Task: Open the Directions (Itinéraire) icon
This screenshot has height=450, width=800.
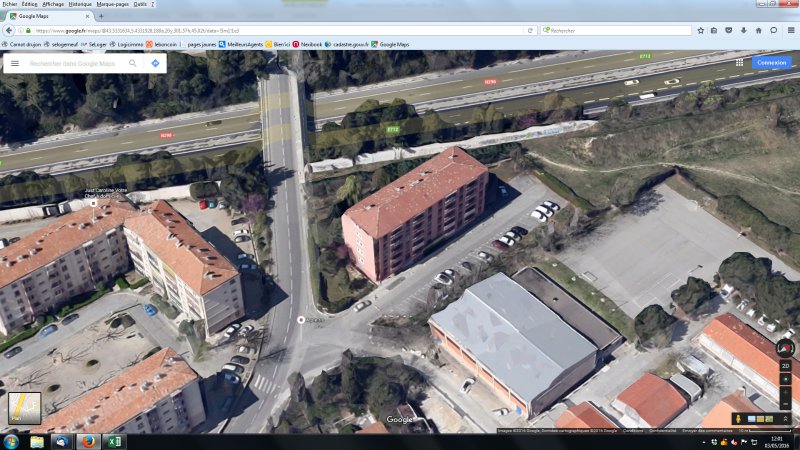Action: tap(156, 63)
